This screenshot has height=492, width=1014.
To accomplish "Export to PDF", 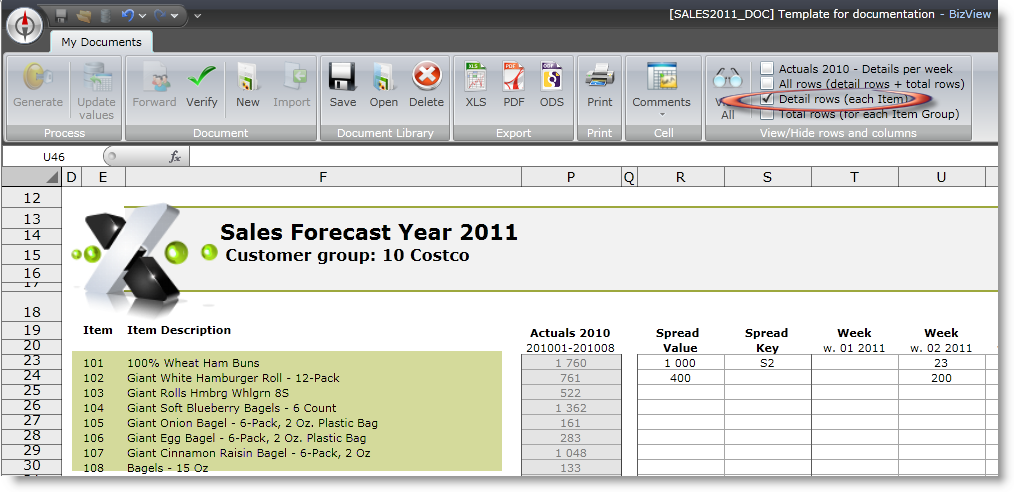I will coord(514,85).
